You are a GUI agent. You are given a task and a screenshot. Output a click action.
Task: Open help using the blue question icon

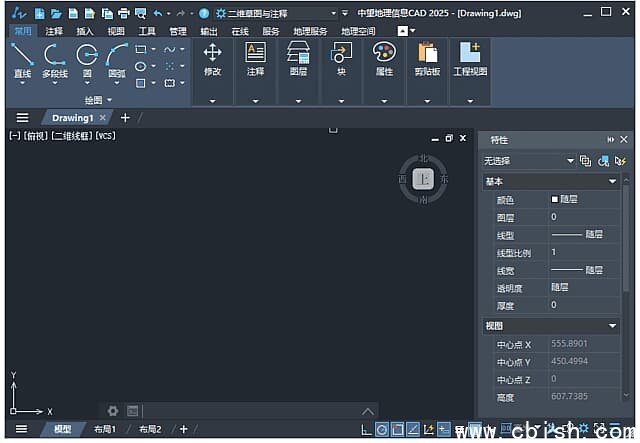coord(204,13)
